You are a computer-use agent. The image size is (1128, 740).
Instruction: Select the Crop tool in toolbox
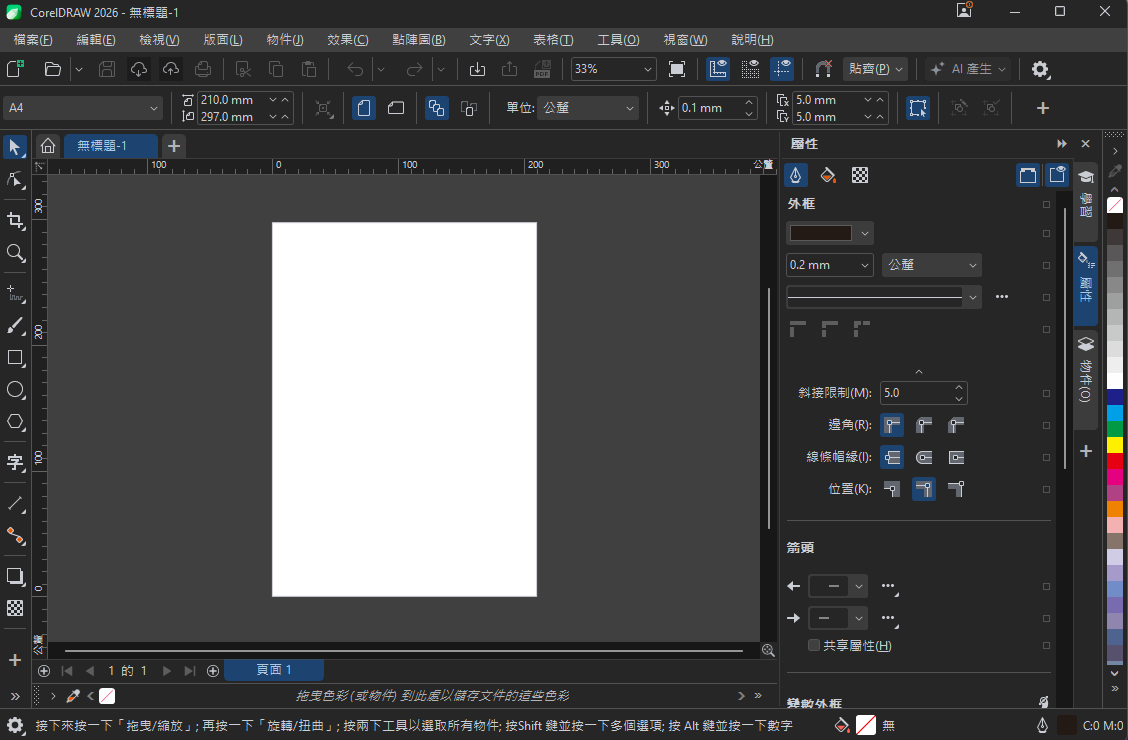tap(15, 220)
